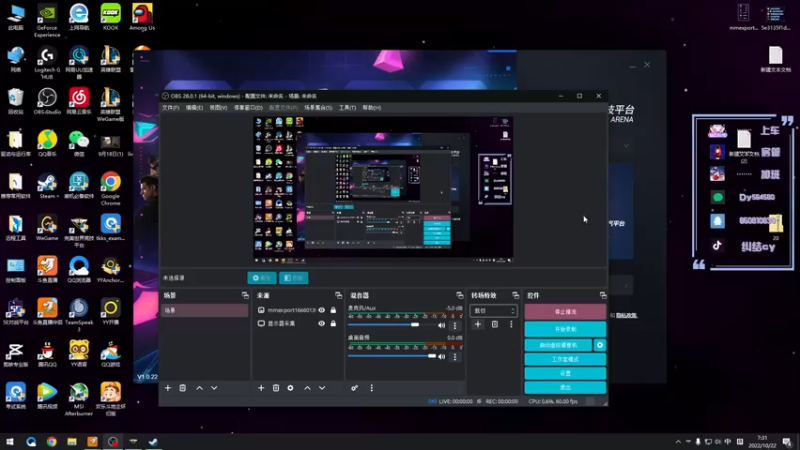Remove selected scene with trash icon

tap(183, 388)
